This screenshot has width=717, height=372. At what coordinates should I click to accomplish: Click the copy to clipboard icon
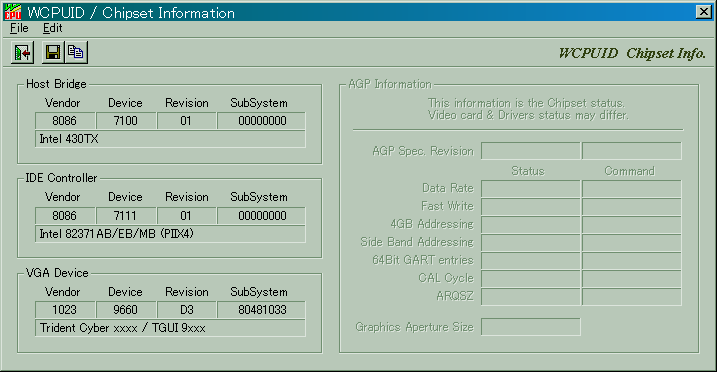click(76, 53)
